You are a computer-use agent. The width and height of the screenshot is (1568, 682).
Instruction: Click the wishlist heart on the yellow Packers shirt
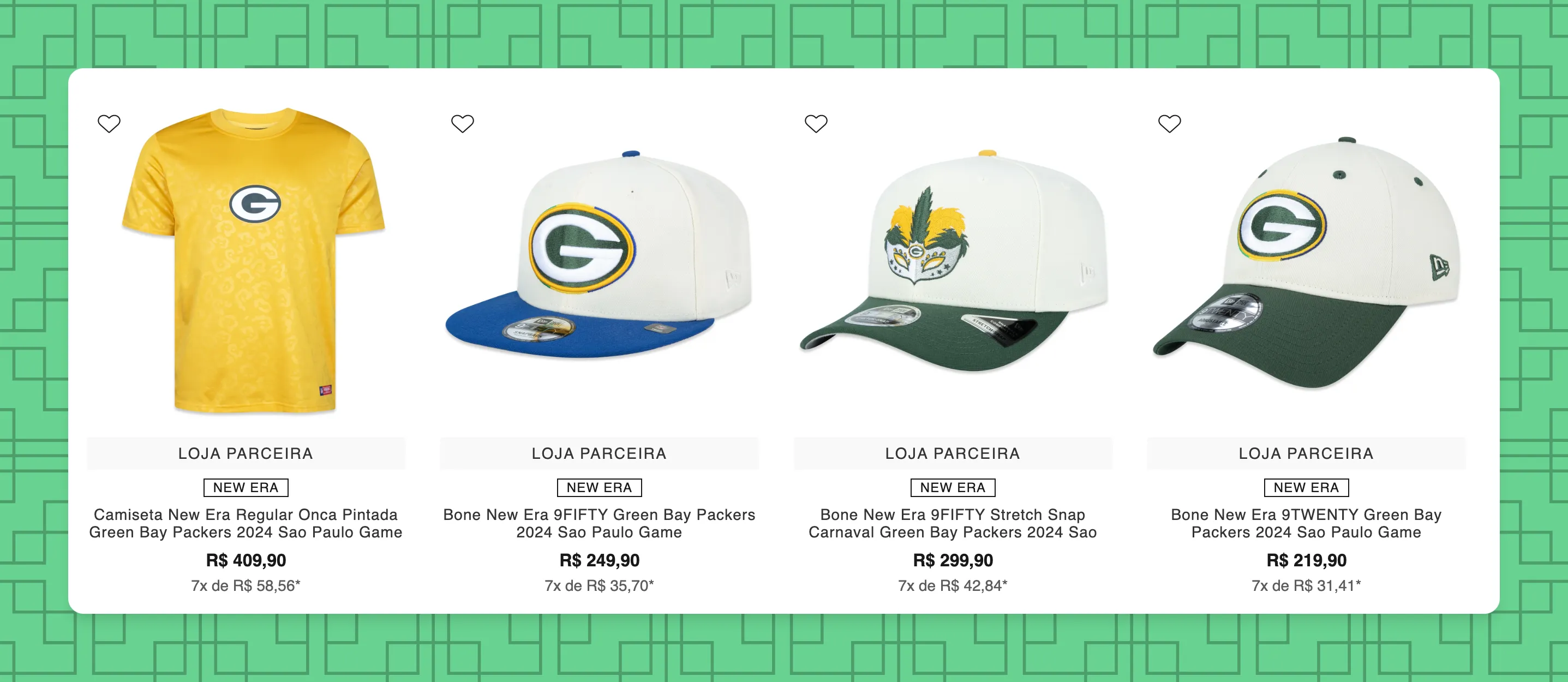coord(110,123)
